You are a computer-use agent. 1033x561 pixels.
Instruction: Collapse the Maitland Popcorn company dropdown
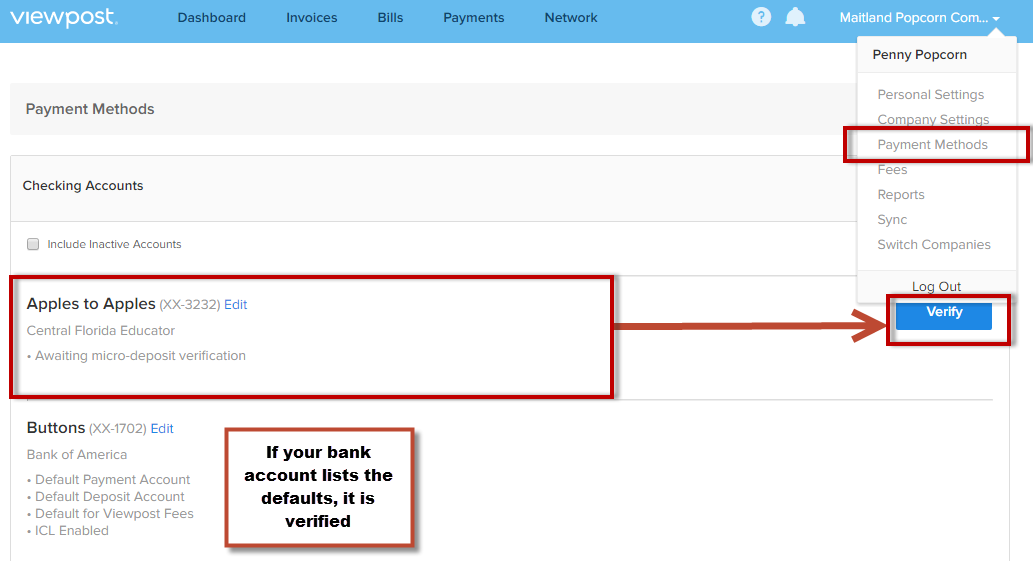click(920, 18)
